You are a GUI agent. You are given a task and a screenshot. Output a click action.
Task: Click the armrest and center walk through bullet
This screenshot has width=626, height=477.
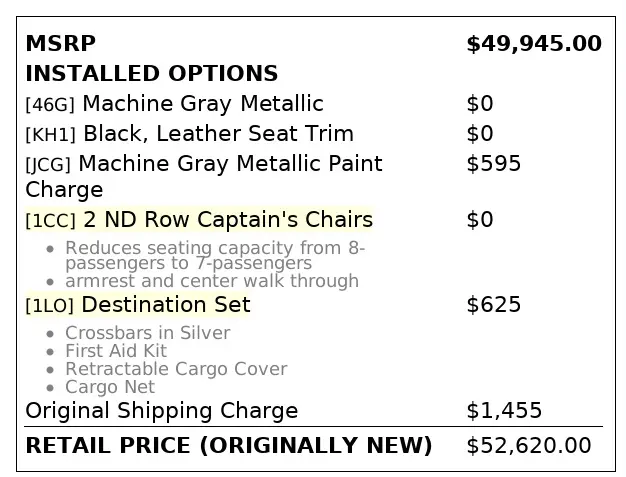(211, 282)
